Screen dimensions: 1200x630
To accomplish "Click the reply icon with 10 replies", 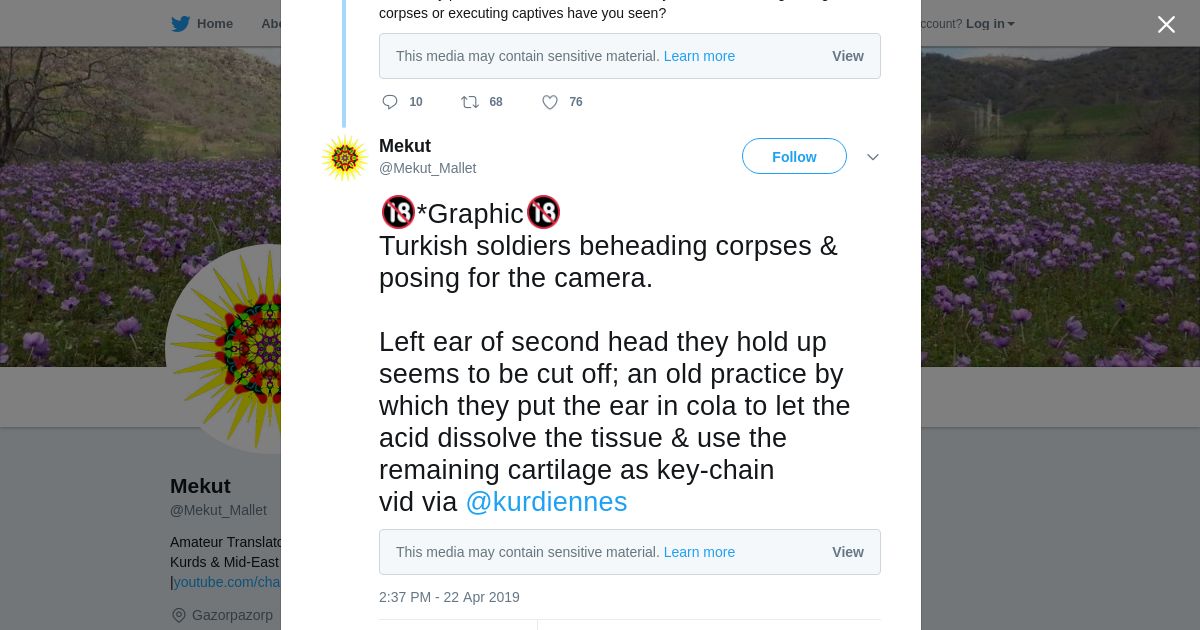I will tap(390, 102).
